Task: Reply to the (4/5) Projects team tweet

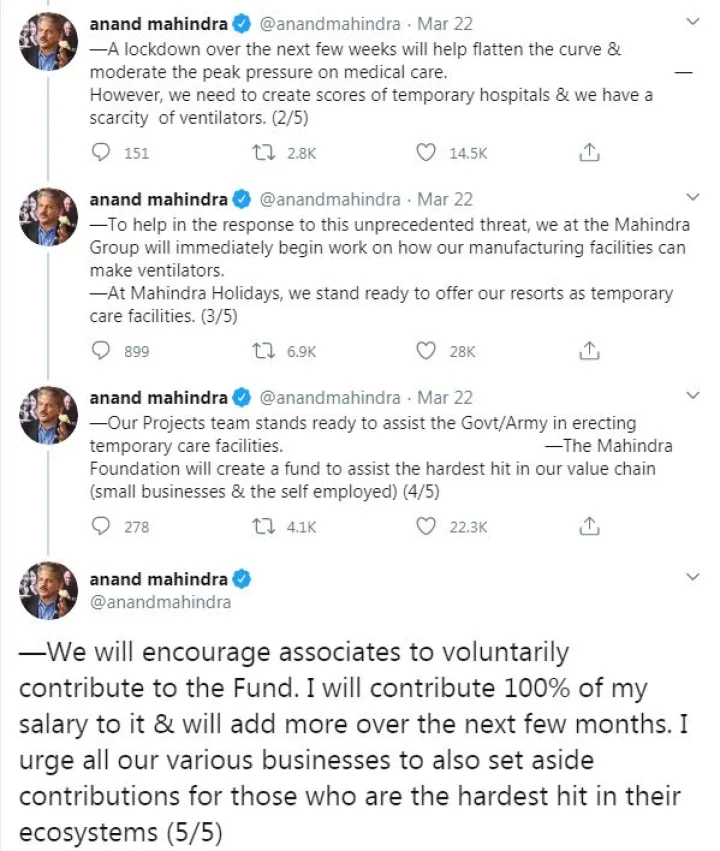Action: pos(101,526)
